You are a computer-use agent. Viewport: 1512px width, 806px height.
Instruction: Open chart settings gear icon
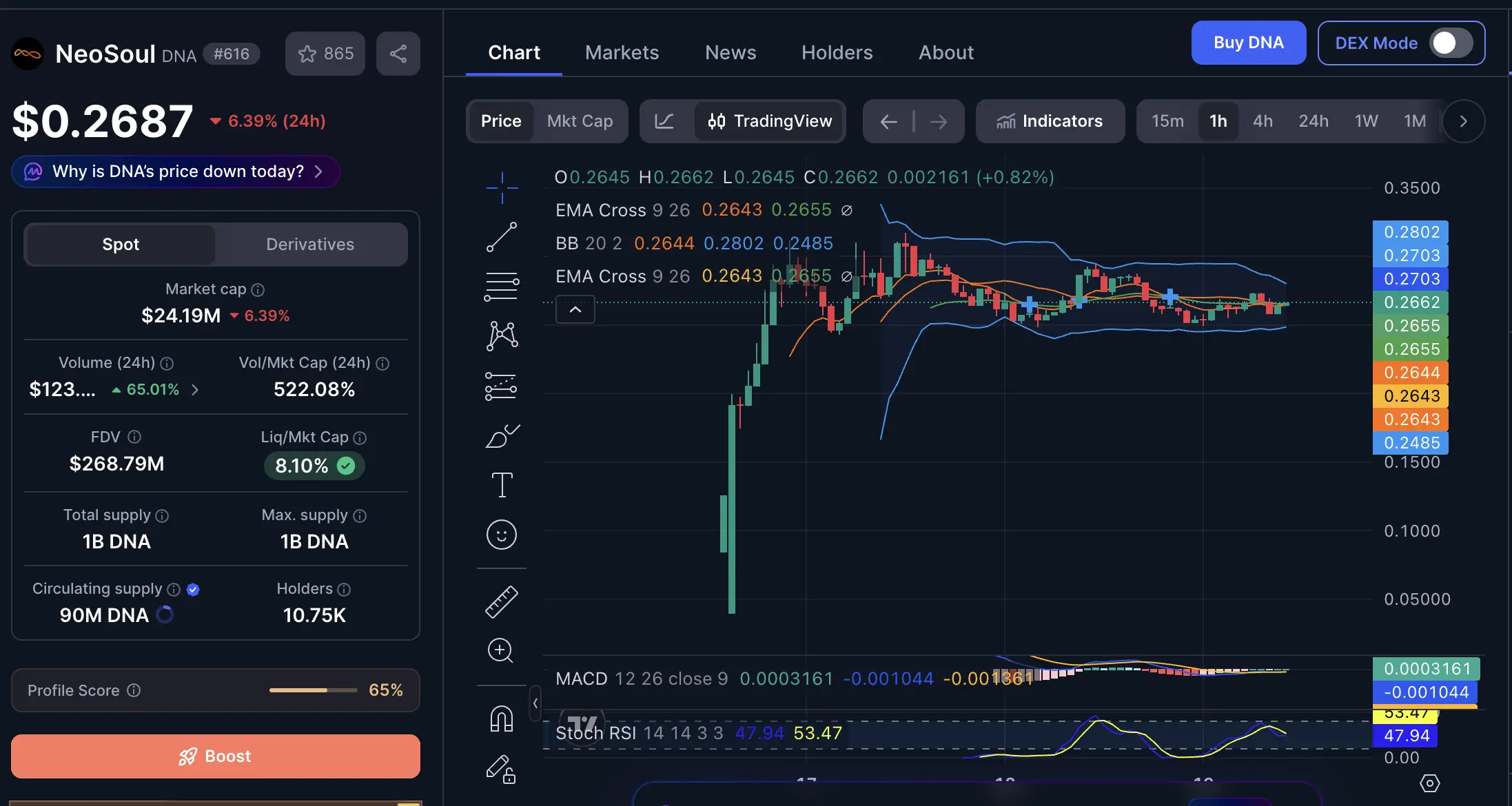pos(1430,783)
